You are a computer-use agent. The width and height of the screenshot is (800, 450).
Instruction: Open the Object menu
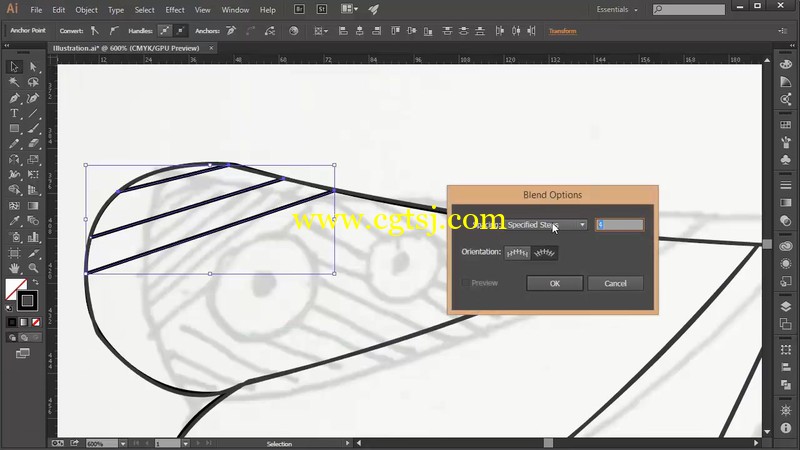coord(86,10)
